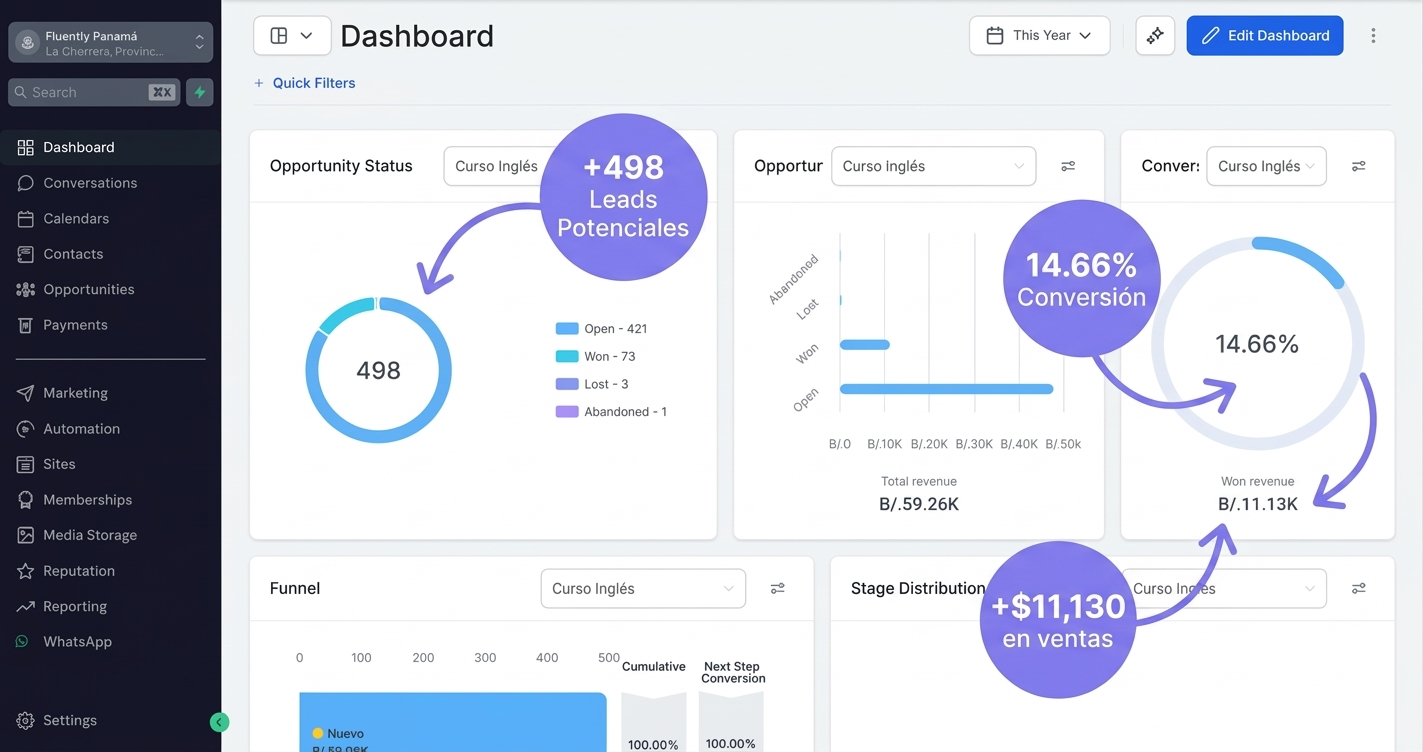Screen dimensions: 1423x752
Task: Open the Automation section in sidebar
Action: pos(81,428)
